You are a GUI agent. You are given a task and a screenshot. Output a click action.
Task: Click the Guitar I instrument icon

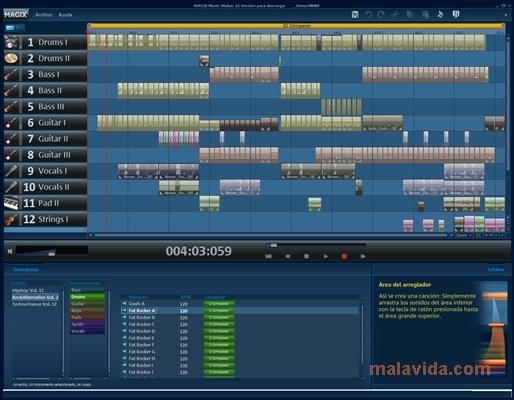coord(11,123)
